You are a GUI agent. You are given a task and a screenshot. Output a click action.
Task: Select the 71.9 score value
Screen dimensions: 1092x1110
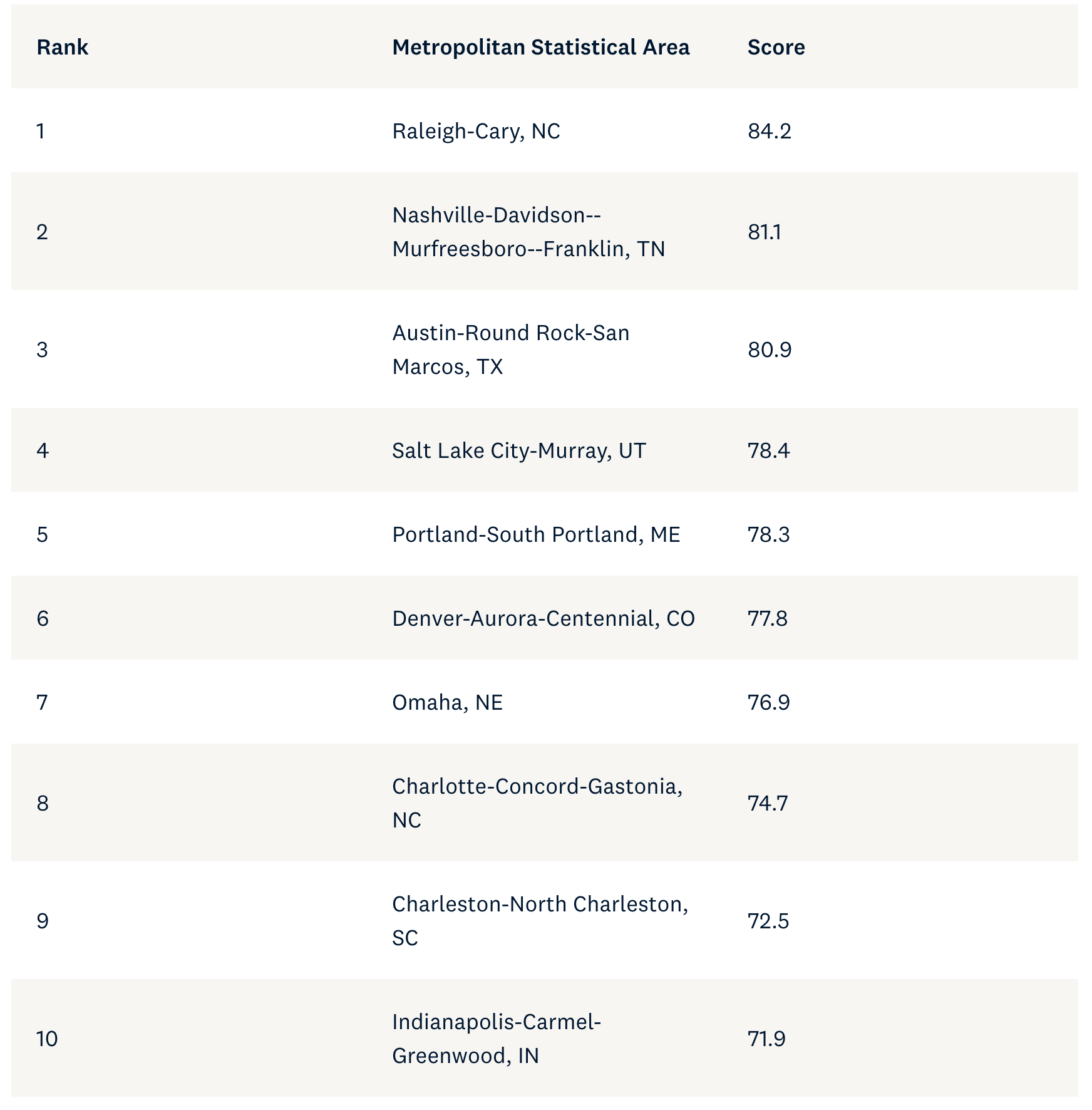click(x=766, y=1039)
